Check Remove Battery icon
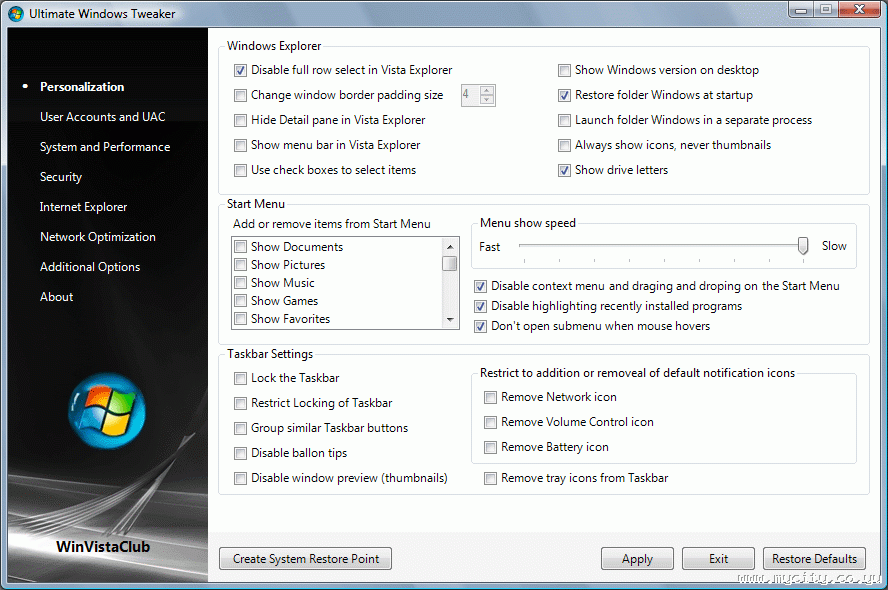Screen dimensions: 888x590 tap(490, 447)
